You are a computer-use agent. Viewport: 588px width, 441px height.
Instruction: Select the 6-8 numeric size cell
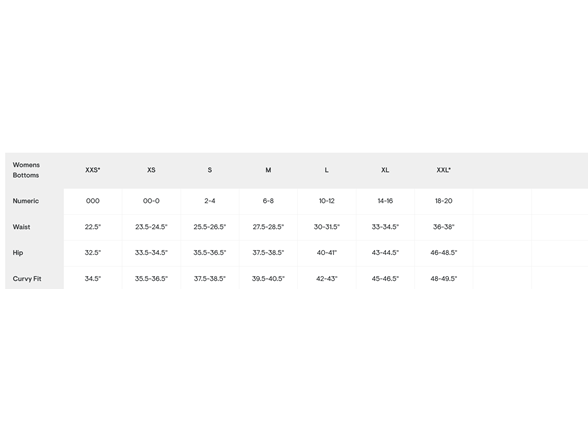click(x=268, y=201)
